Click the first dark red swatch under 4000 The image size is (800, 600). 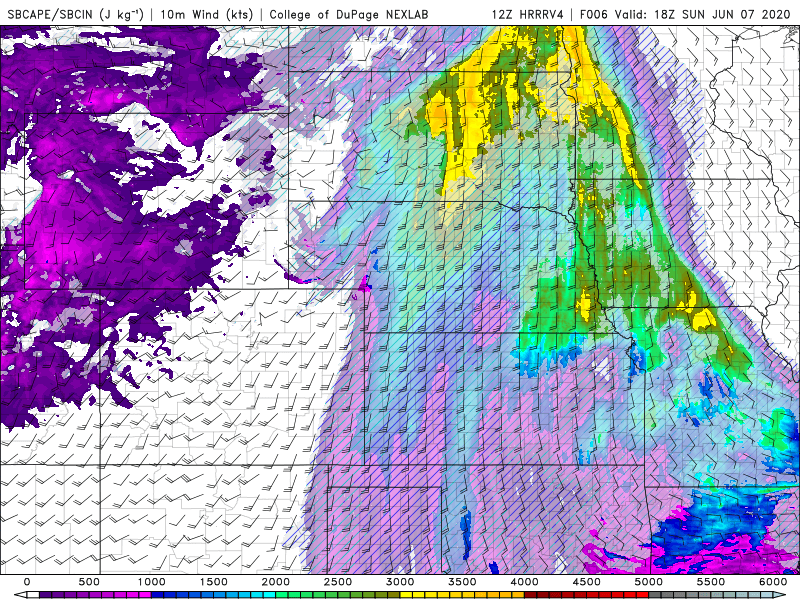click(531, 595)
